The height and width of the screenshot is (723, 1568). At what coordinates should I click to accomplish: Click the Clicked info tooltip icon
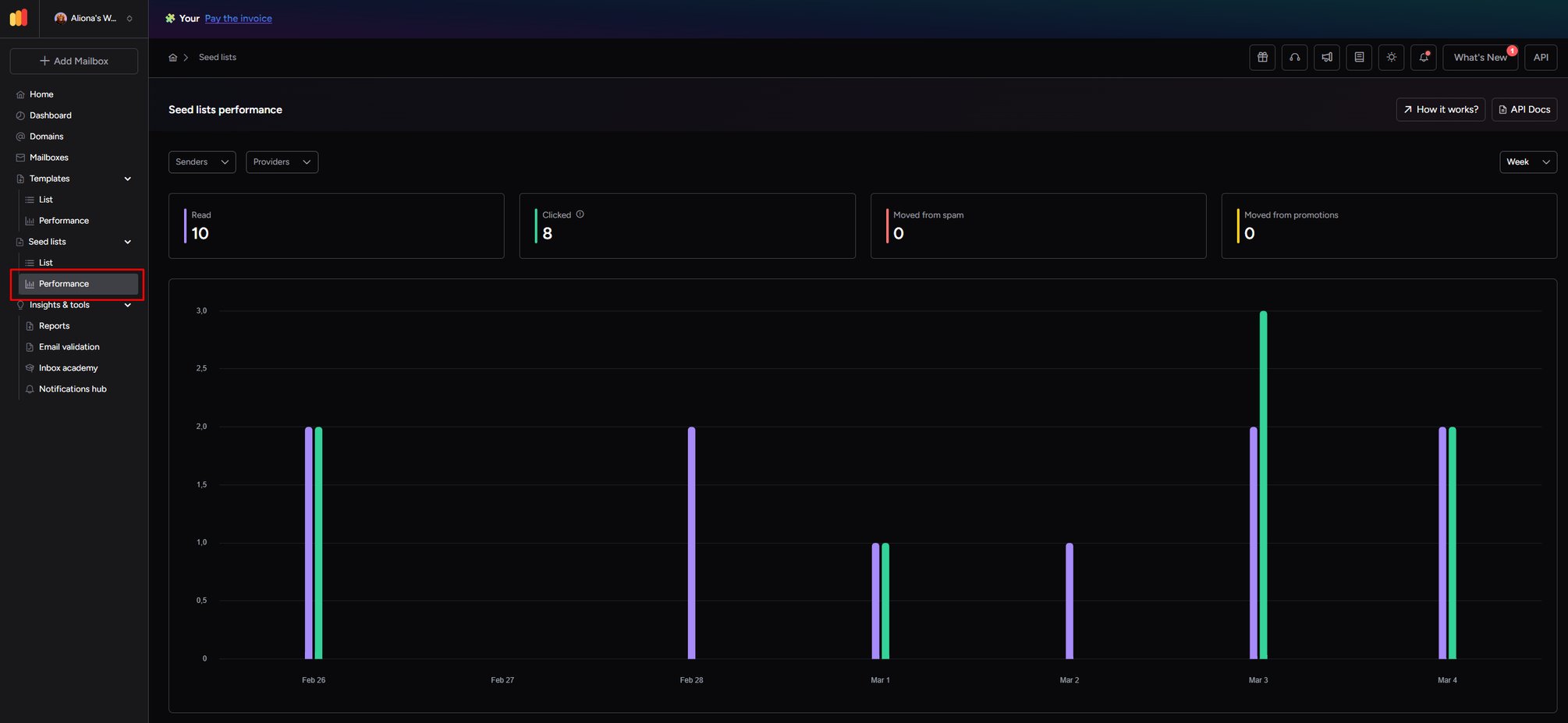(x=580, y=214)
